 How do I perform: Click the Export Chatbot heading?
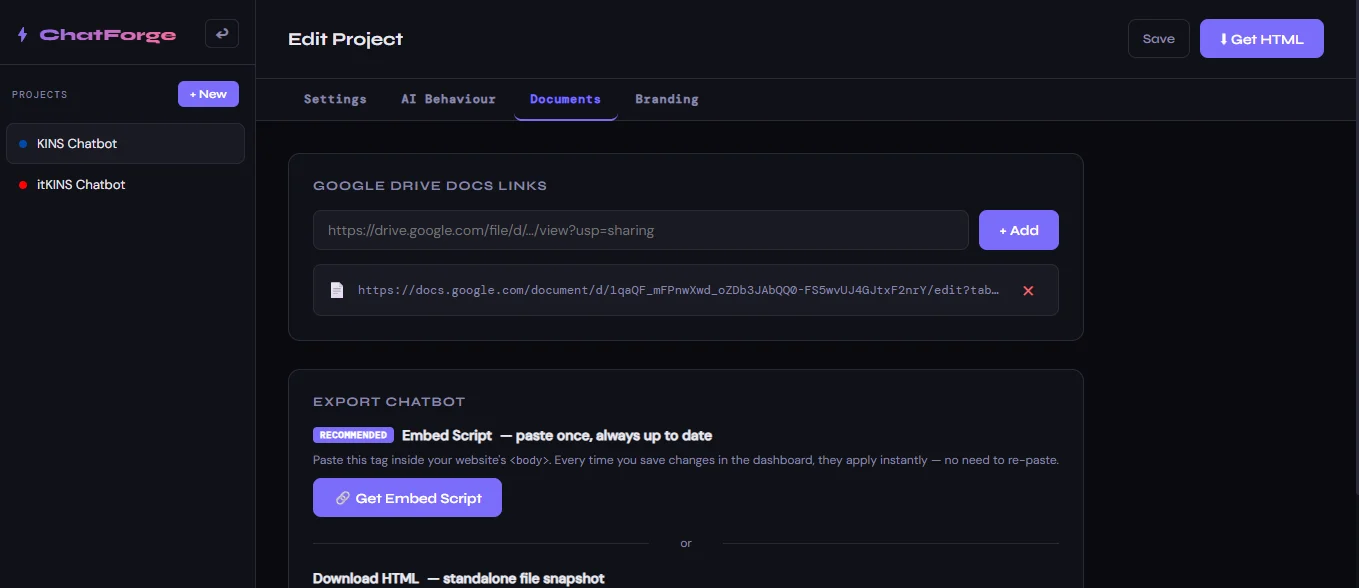pyautogui.click(x=389, y=402)
